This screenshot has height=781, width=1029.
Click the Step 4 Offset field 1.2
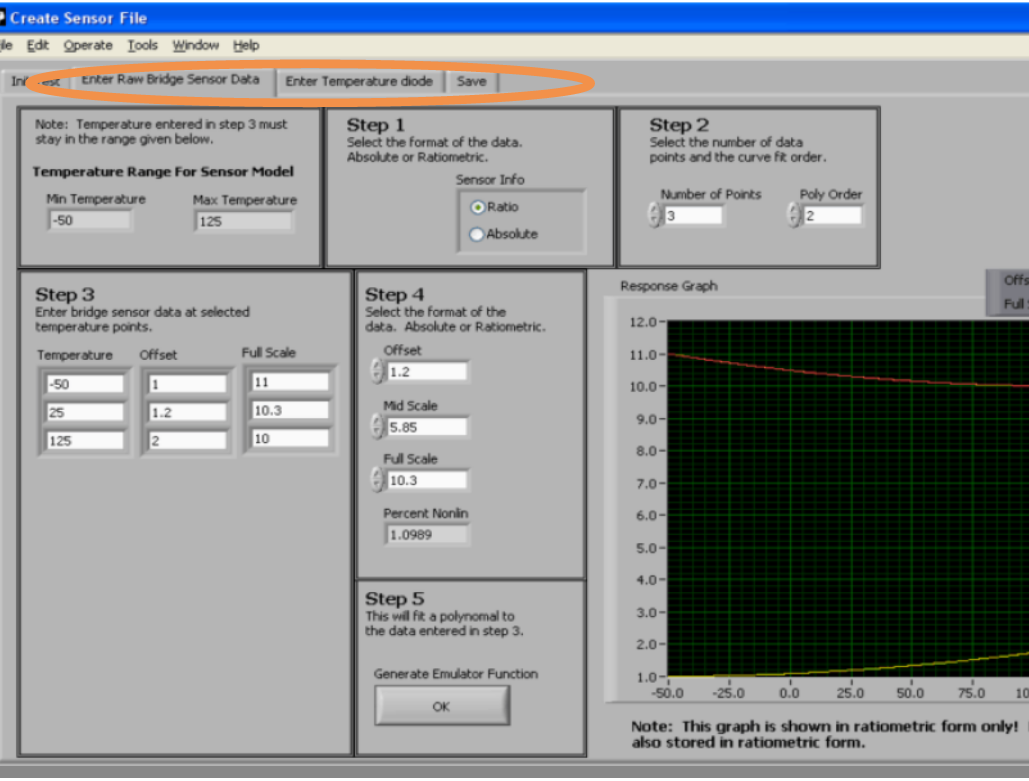coord(427,372)
